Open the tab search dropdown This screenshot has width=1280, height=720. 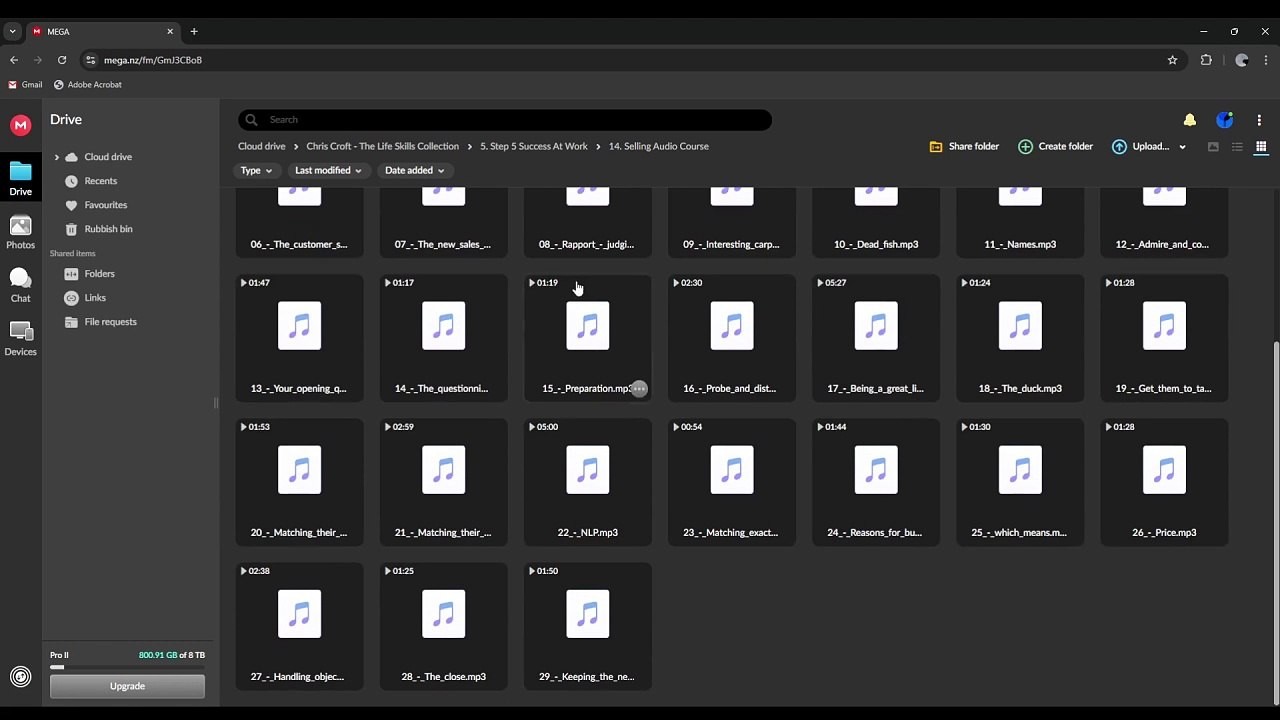(x=12, y=32)
